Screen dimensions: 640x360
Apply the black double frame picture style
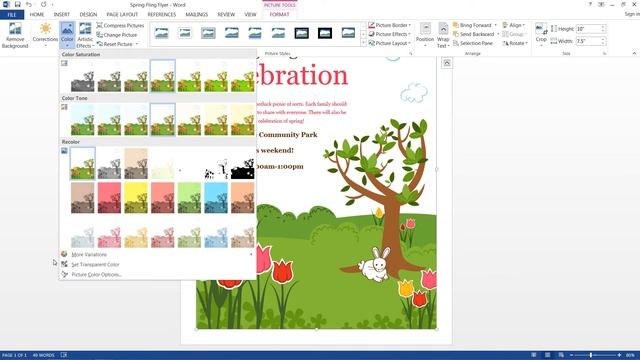coord(302,33)
